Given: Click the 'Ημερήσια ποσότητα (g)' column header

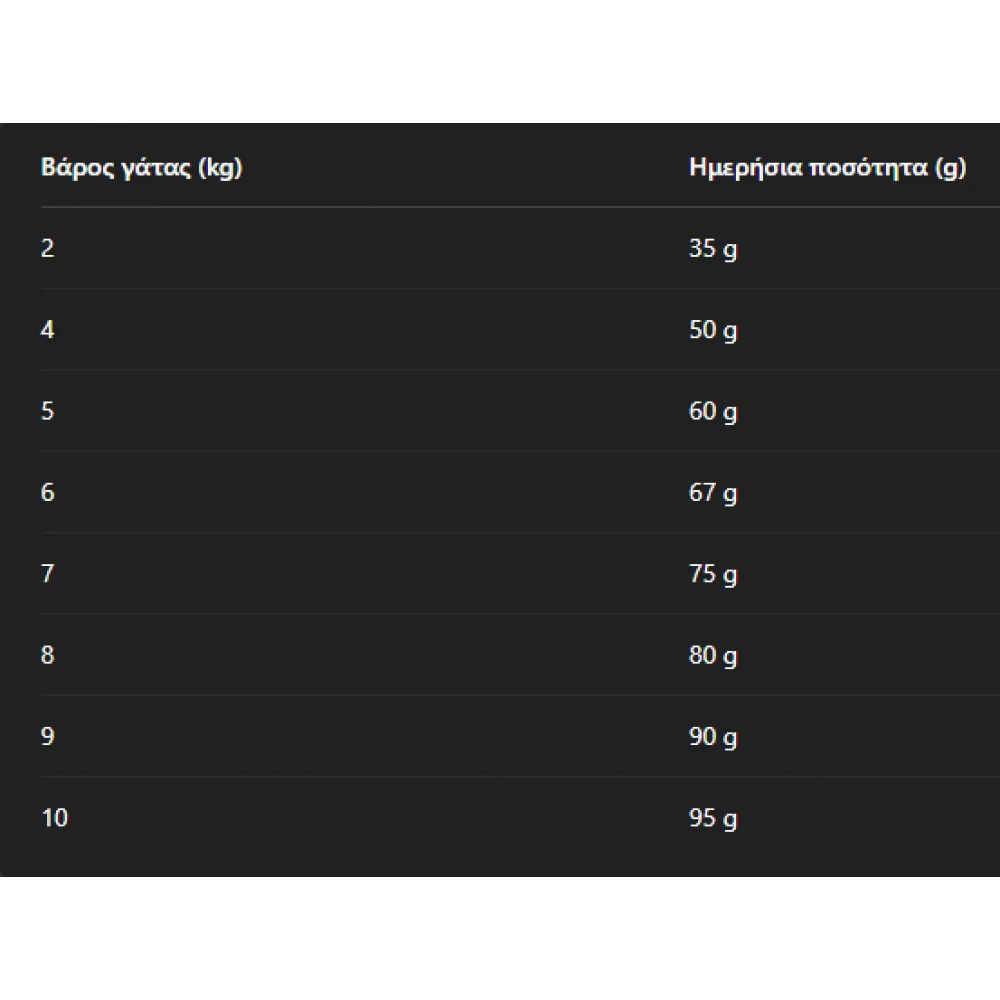Looking at the screenshot, I should 828,167.
